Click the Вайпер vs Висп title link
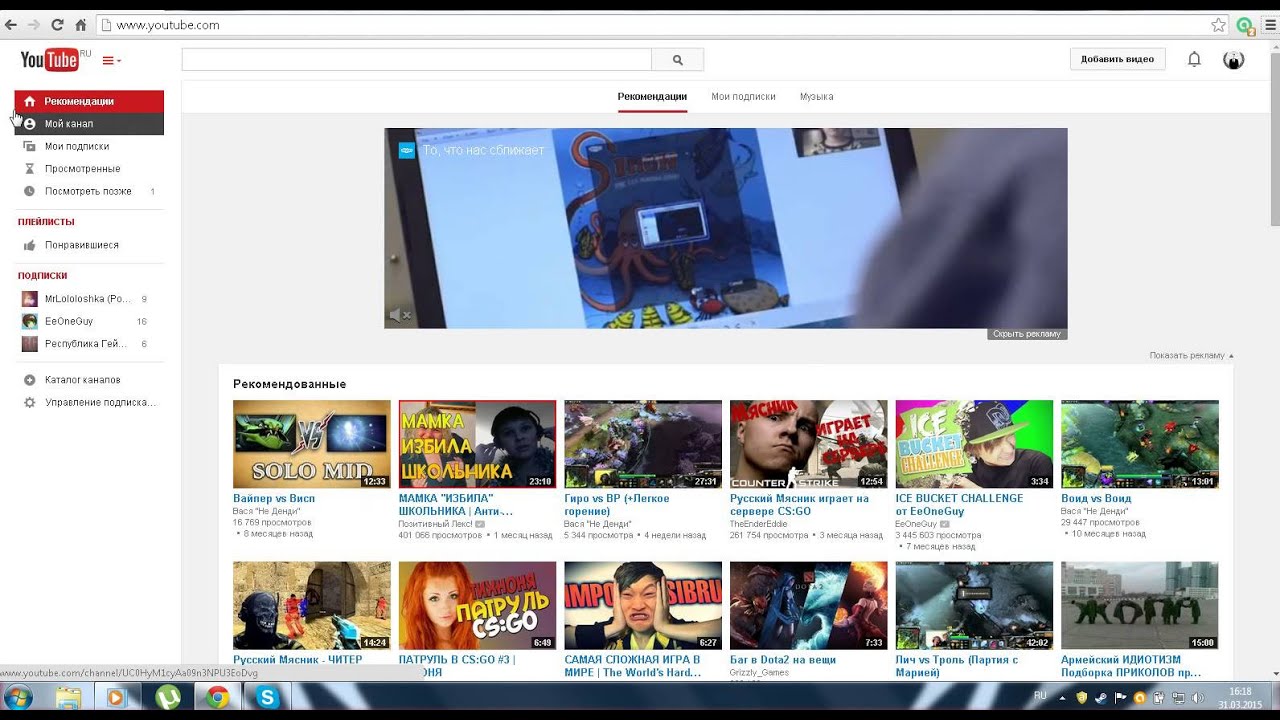The width and height of the screenshot is (1280, 720). 274,498
